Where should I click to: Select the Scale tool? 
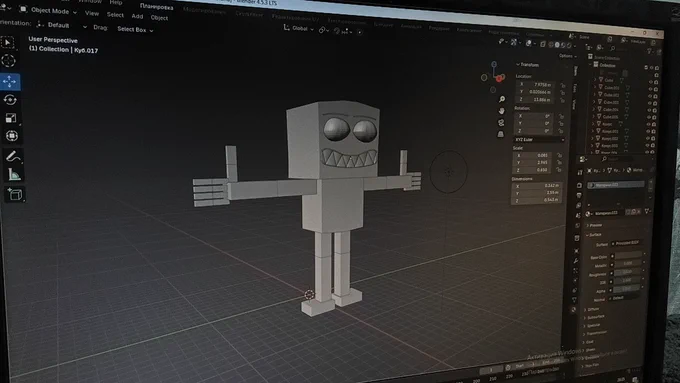point(11,118)
